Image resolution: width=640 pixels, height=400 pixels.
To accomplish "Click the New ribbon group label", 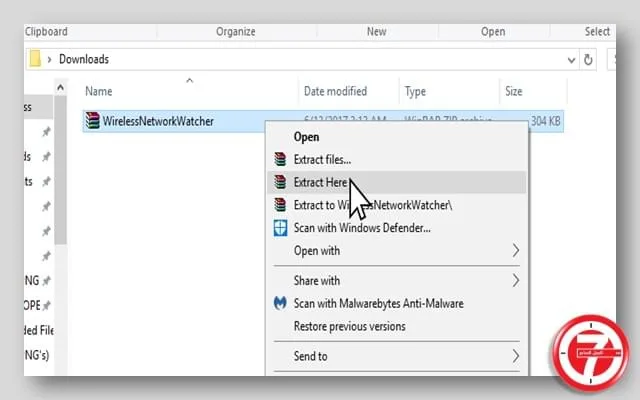I will point(376,31).
